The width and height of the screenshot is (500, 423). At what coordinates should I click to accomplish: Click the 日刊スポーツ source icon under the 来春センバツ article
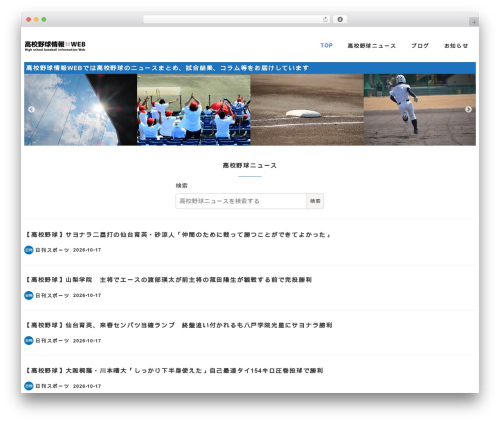coord(29,341)
